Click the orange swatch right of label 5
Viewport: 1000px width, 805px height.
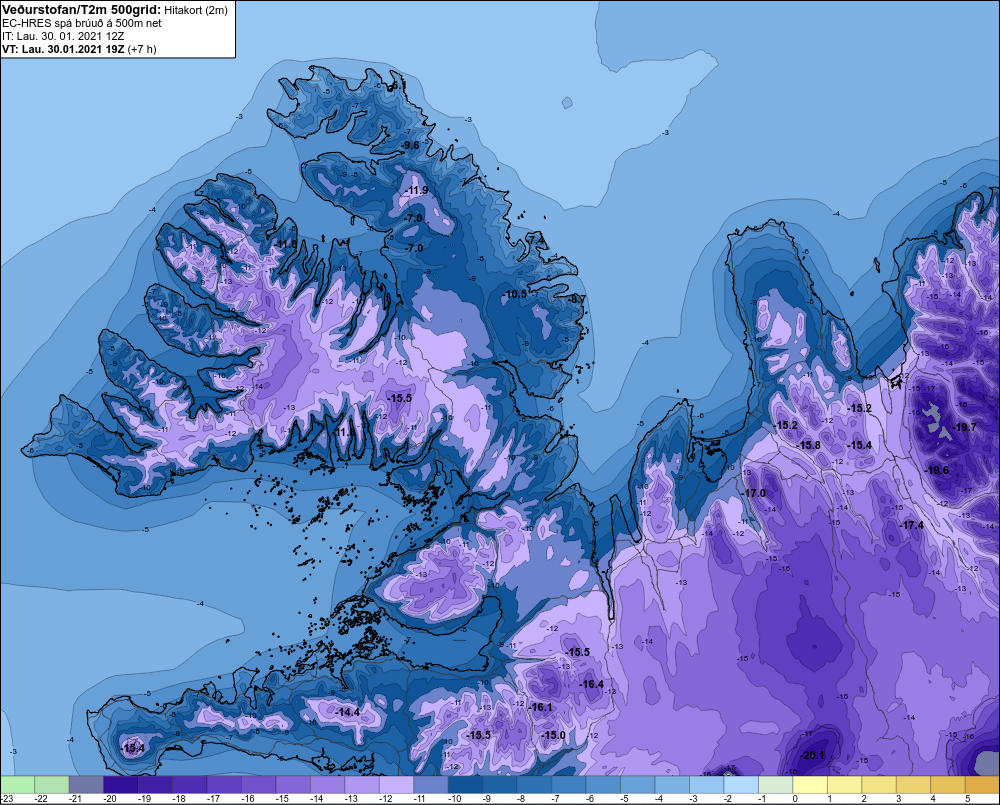(982, 784)
